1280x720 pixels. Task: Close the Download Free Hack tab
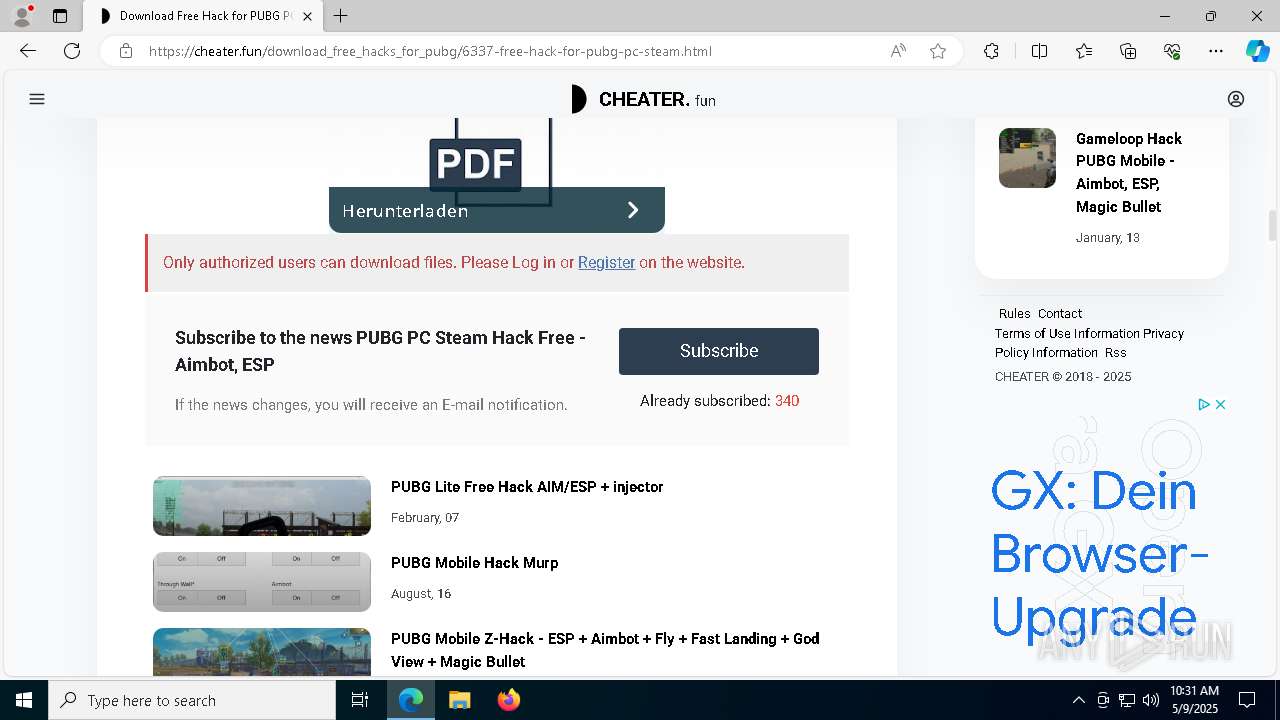coord(308,16)
